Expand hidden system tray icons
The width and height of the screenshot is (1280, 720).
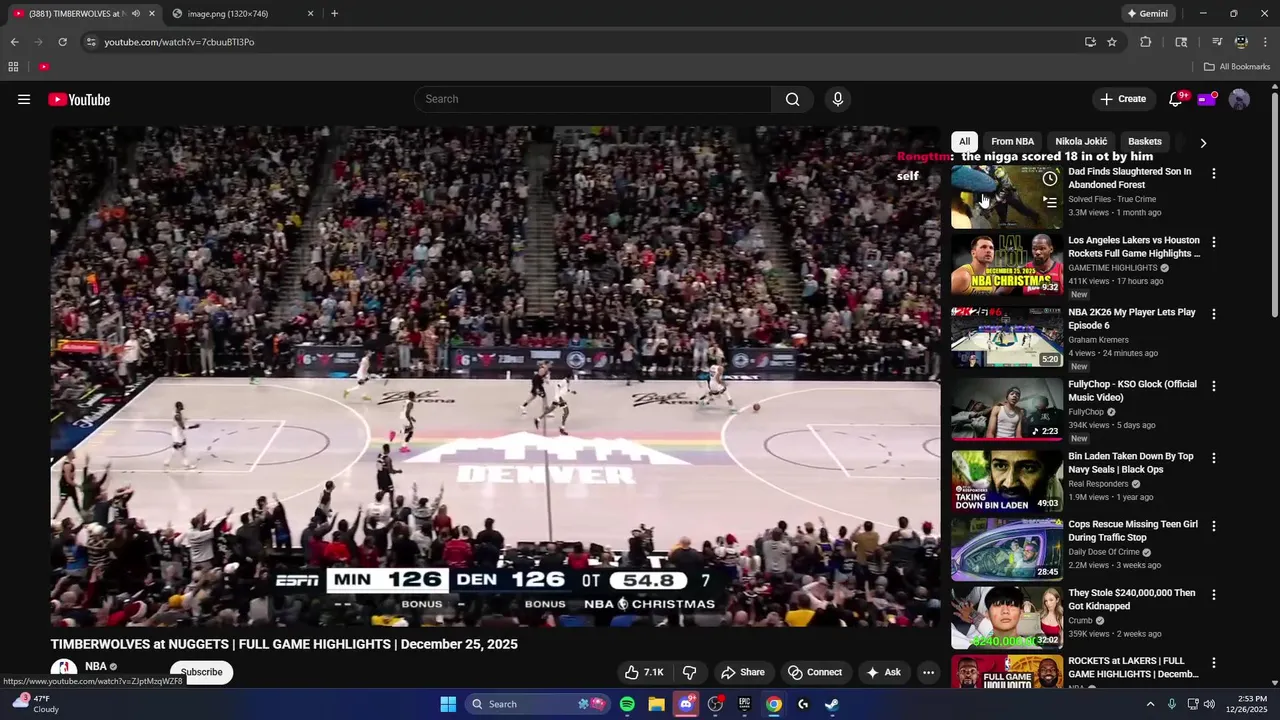[x=1150, y=704]
